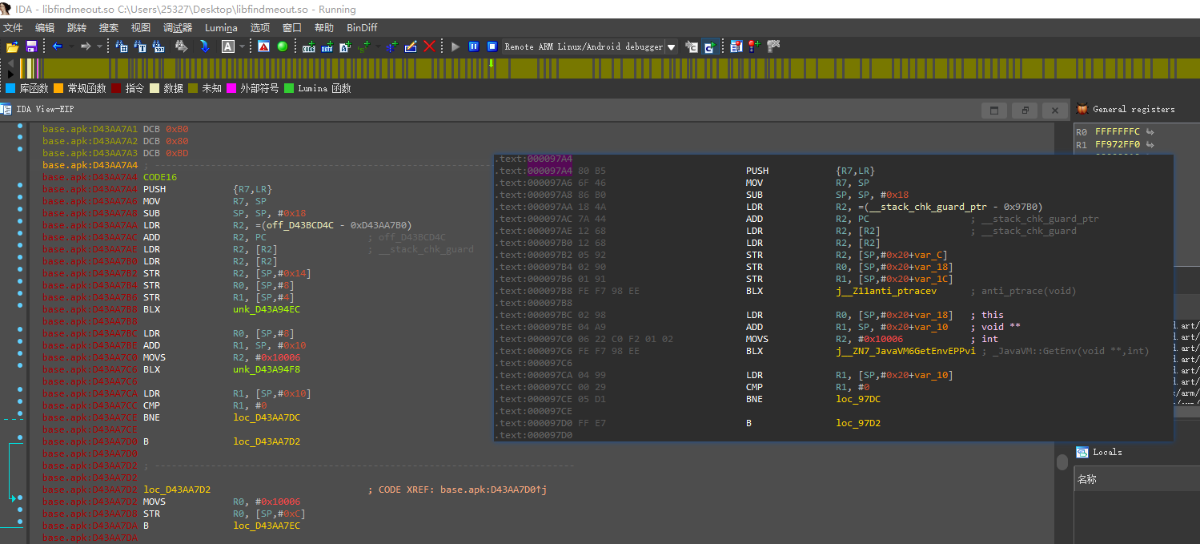Click the Open file folder icon

(12, 47)
